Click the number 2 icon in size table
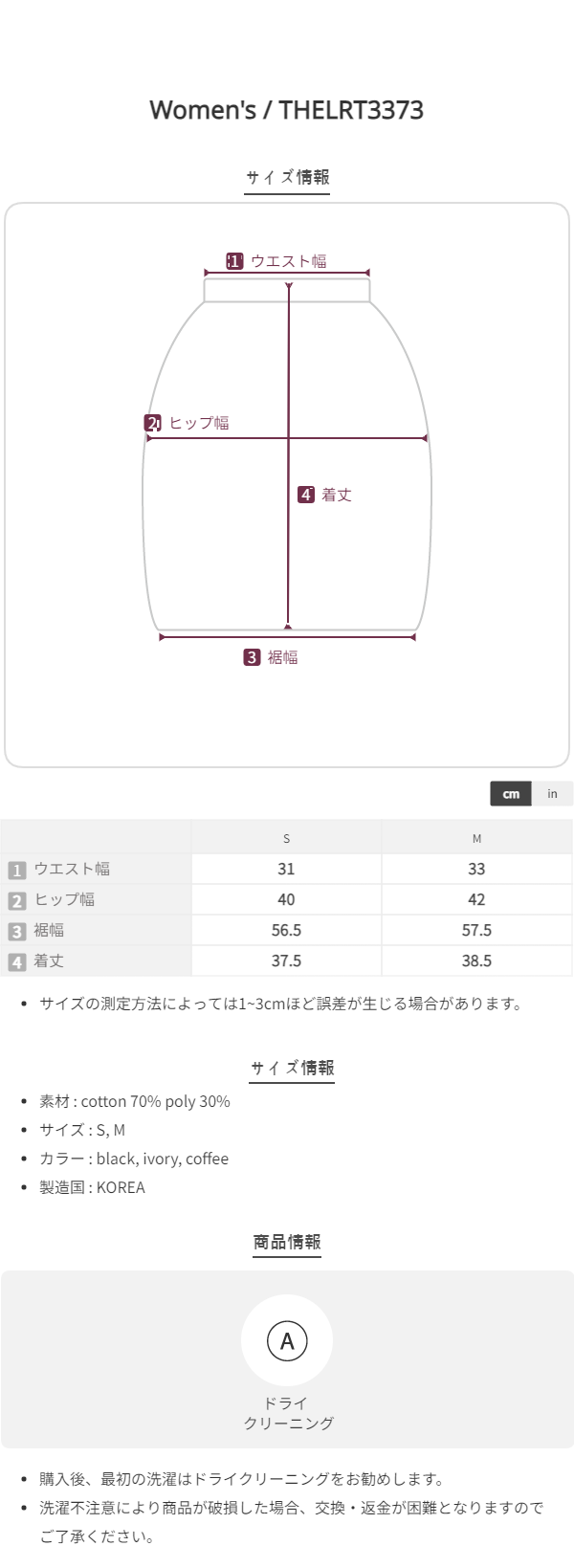Viewport: 574px width, 1568px height. 16,900
